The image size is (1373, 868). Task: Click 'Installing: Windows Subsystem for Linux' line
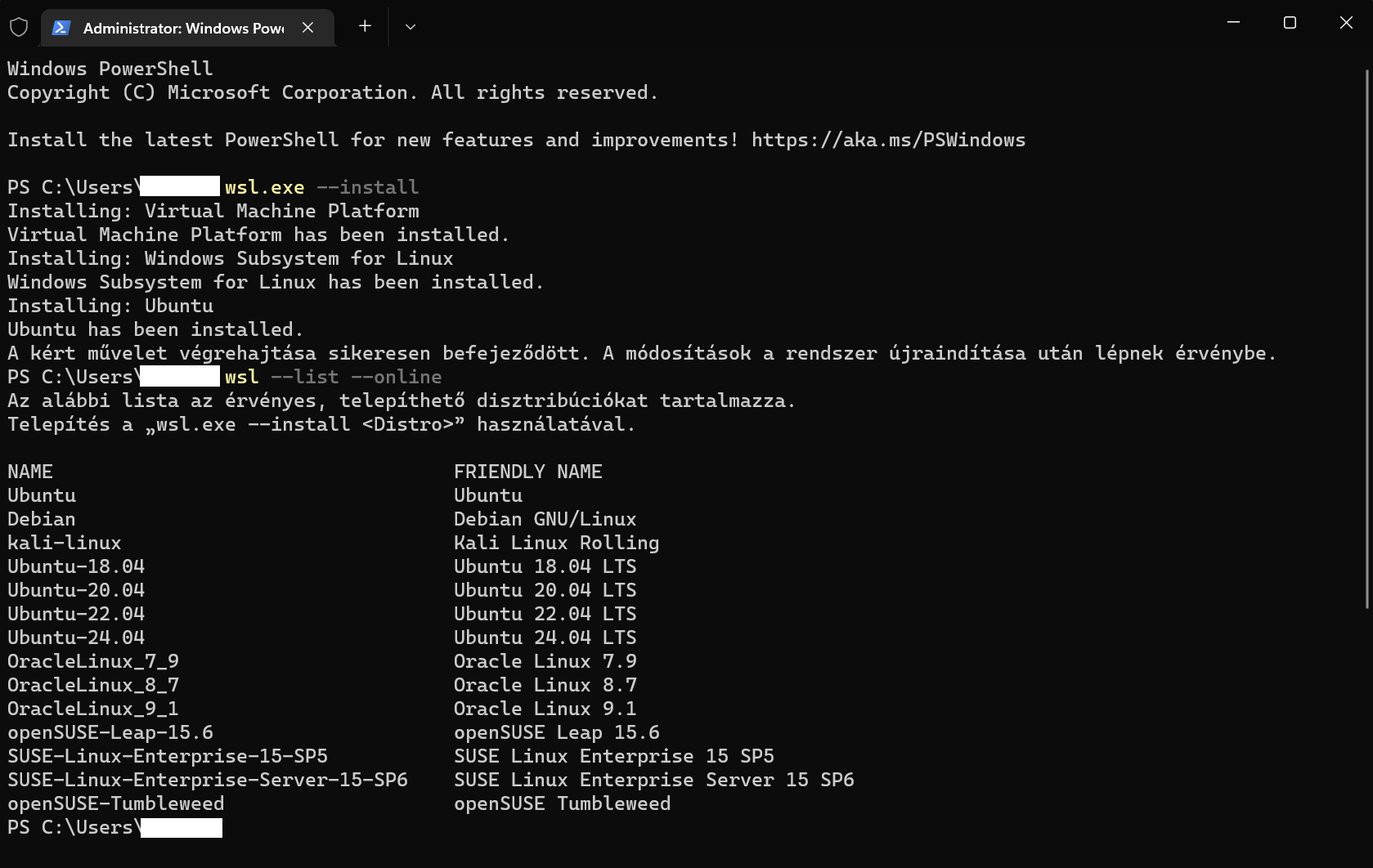(x=230, y=258)
